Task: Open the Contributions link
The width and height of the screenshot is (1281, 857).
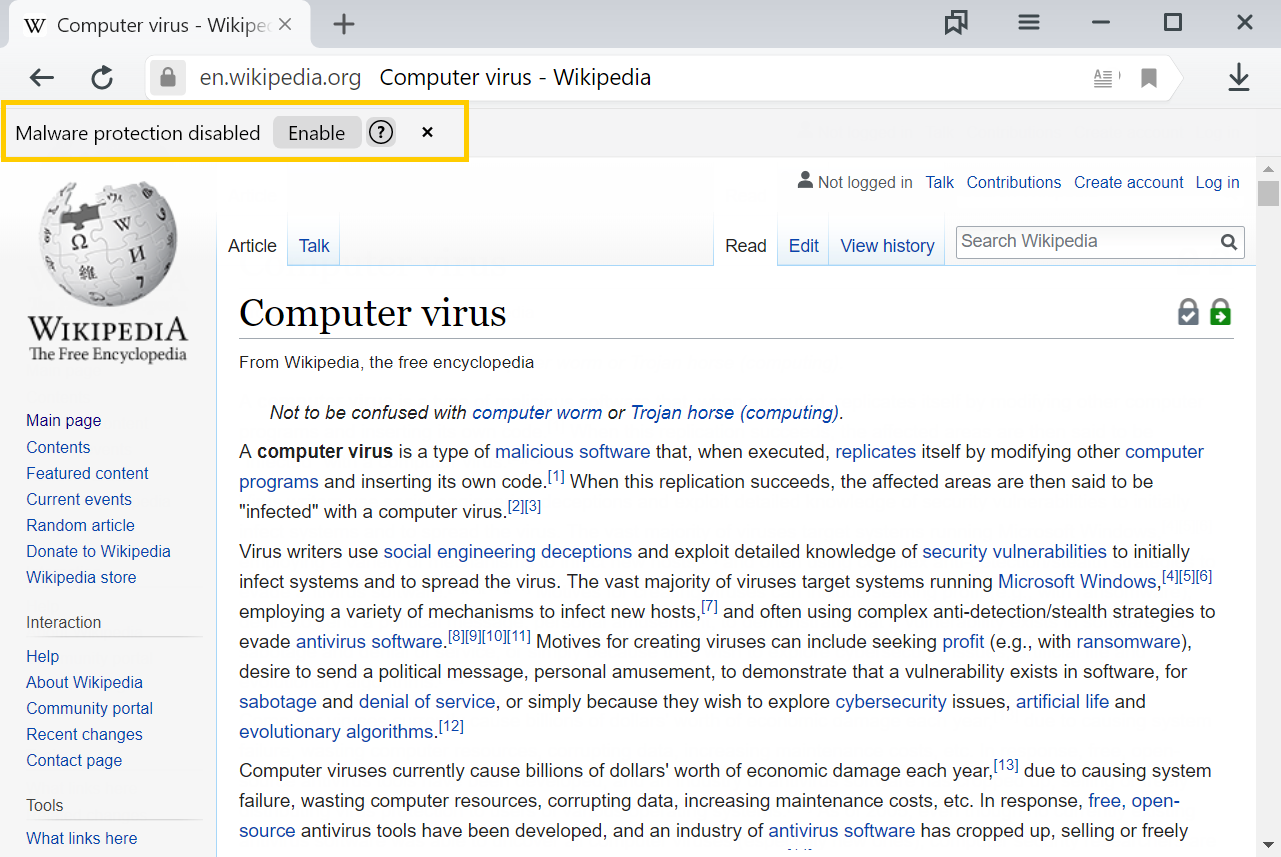Action: (1014, 183)
